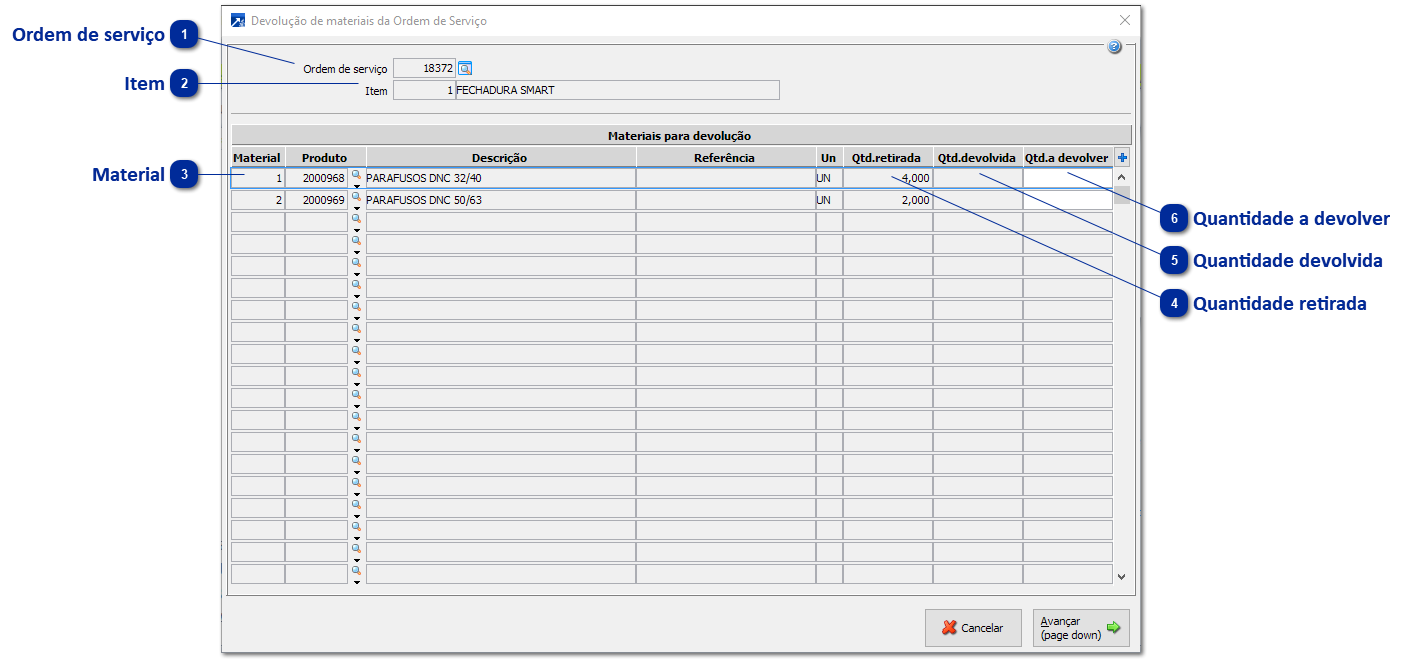Click Qtd.devolvida cell for PARAFUSOS DNC 50/63
1406x669 pixels.
coord(977,200)
